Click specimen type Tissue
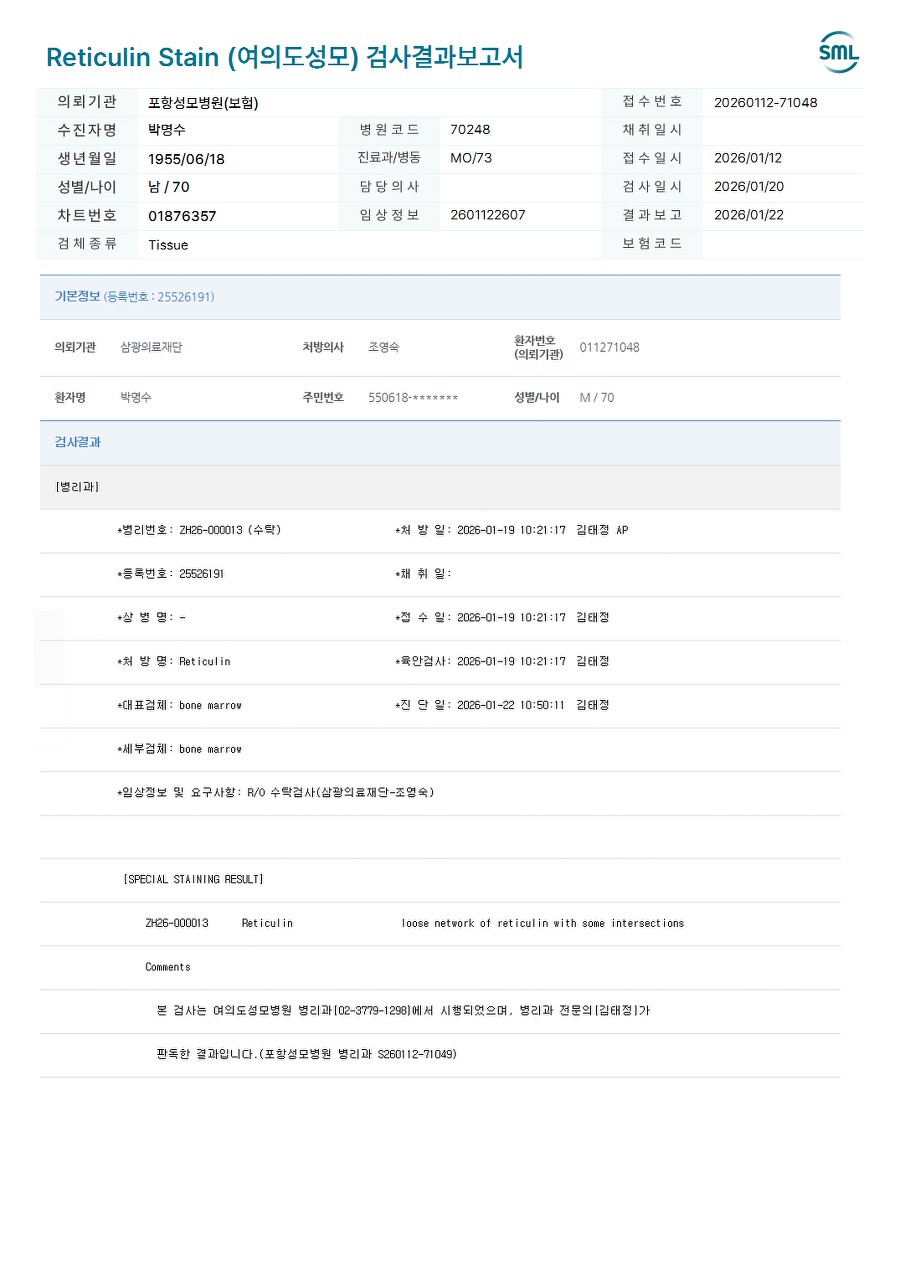Viewport: 900px width, 1271px height. click(168, 245)
